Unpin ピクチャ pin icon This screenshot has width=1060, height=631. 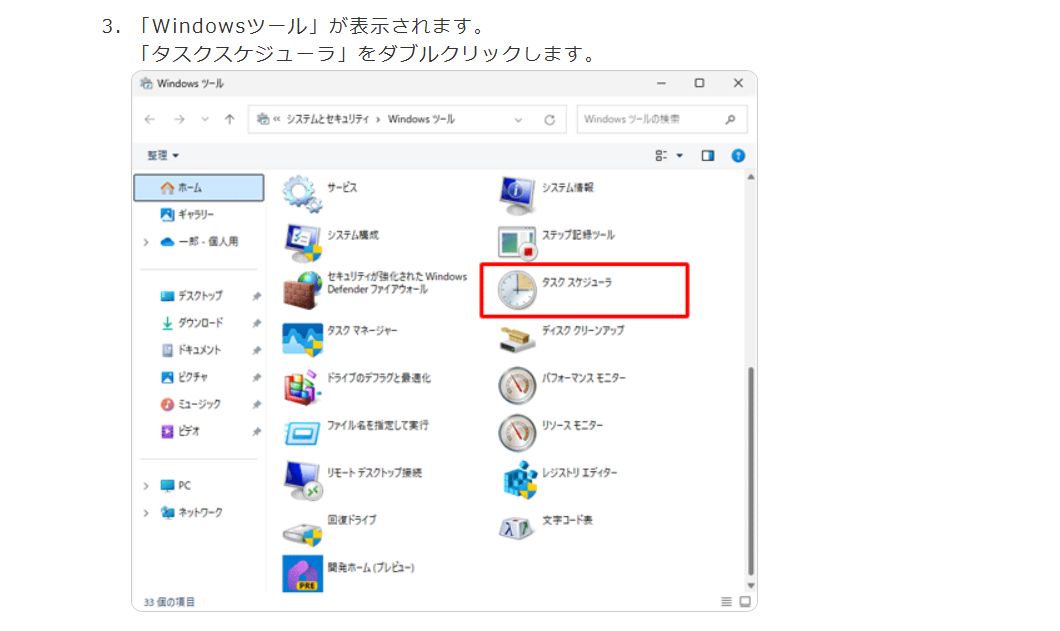click(x=256, y=377)
